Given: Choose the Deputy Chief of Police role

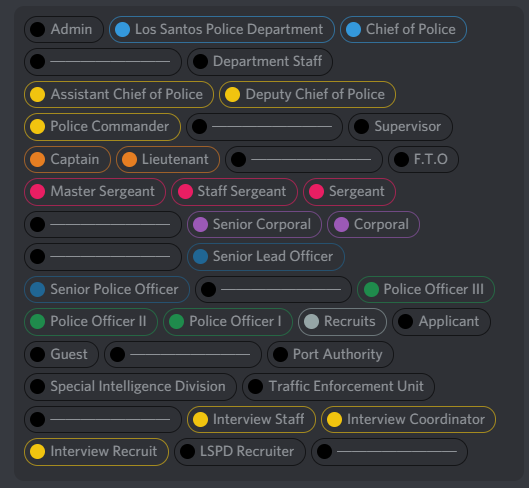Looking at the screenshot, I should 307,94.
